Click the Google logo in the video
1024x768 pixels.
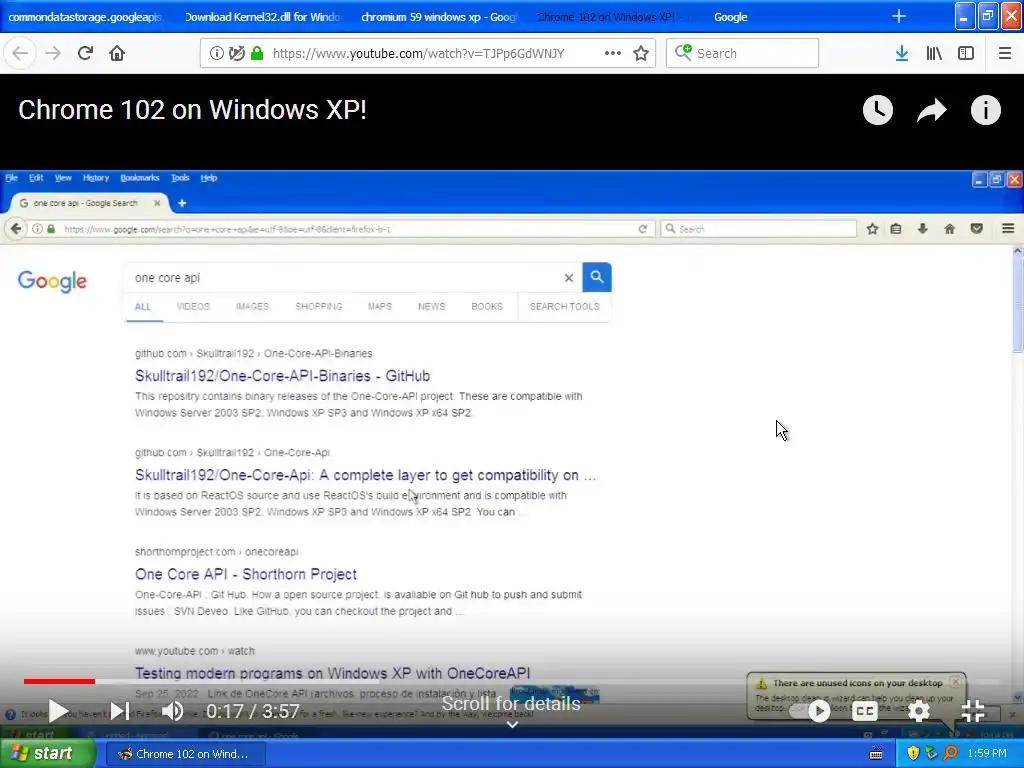pos(52,281)
